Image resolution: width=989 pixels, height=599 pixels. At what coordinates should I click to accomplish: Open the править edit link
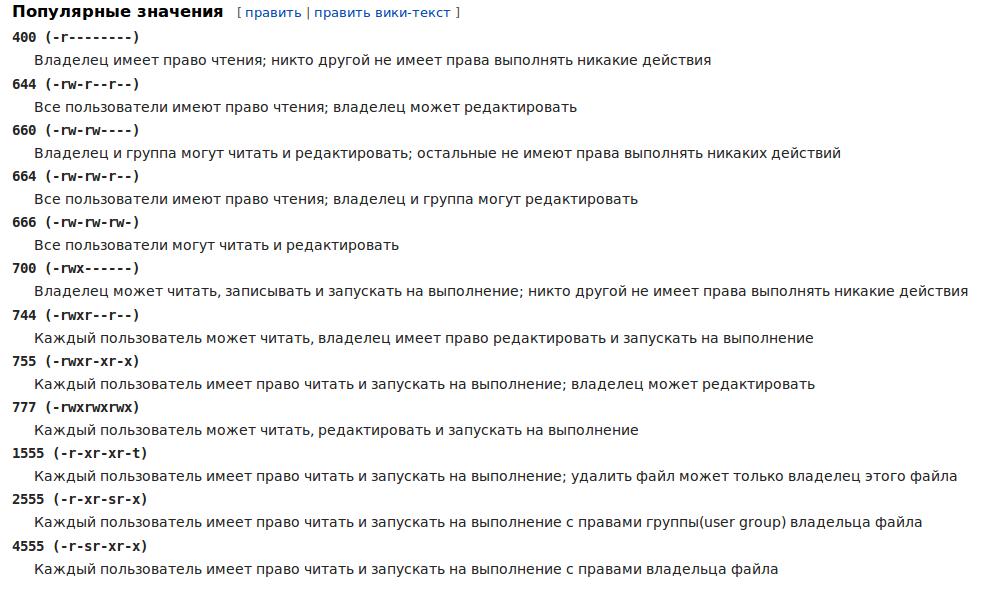click(273, 13)
